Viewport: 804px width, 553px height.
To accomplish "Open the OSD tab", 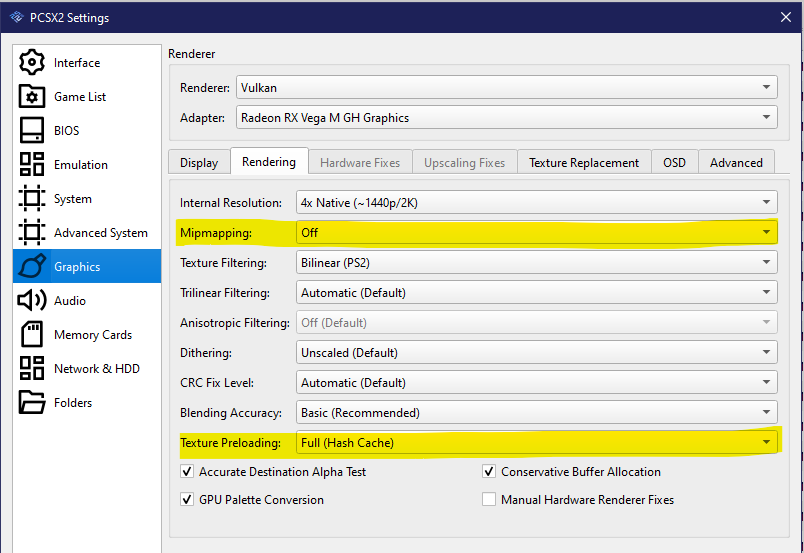I will point(674,163).
